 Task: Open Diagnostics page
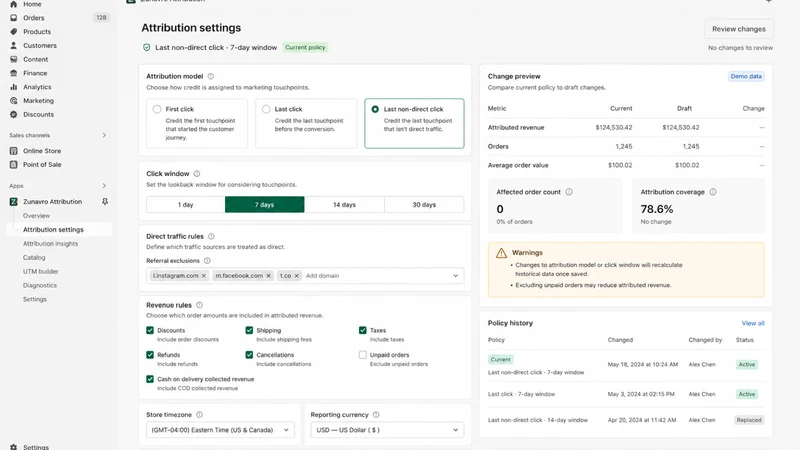click(40, 285)
